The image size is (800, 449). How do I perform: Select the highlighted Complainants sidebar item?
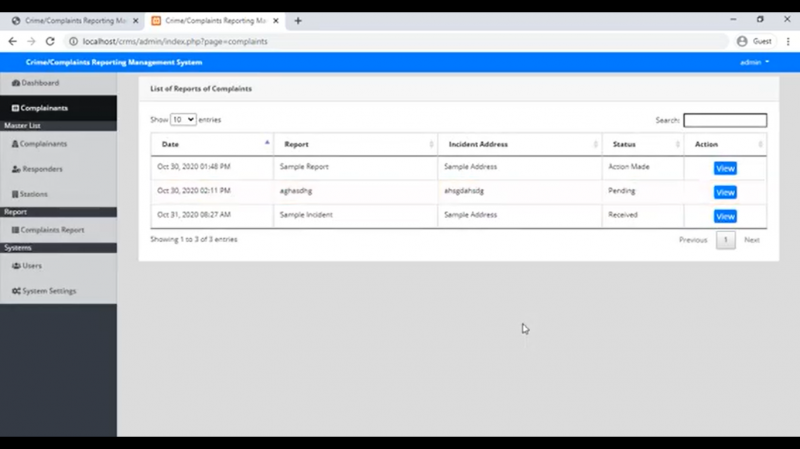[x=58, y=108]
